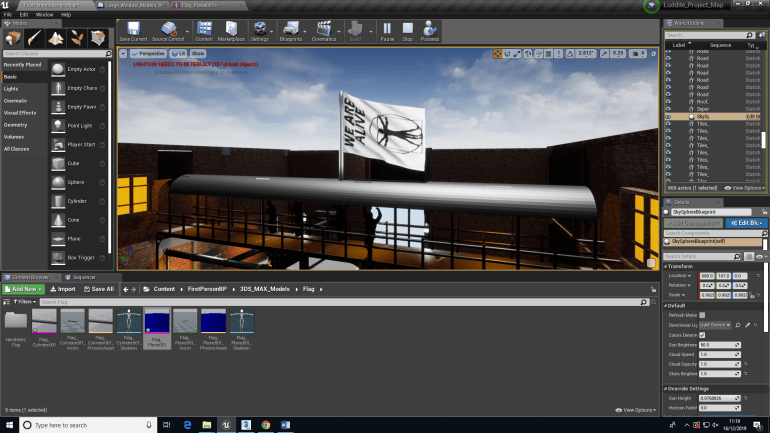Open Lit view mode button
This screenshot has width=770, height=433.
[x=179, y=54]
